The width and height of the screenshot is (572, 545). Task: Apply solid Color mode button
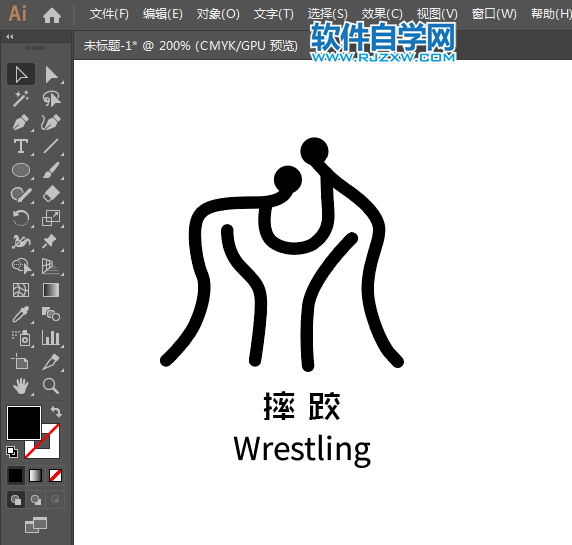(16, 475)
